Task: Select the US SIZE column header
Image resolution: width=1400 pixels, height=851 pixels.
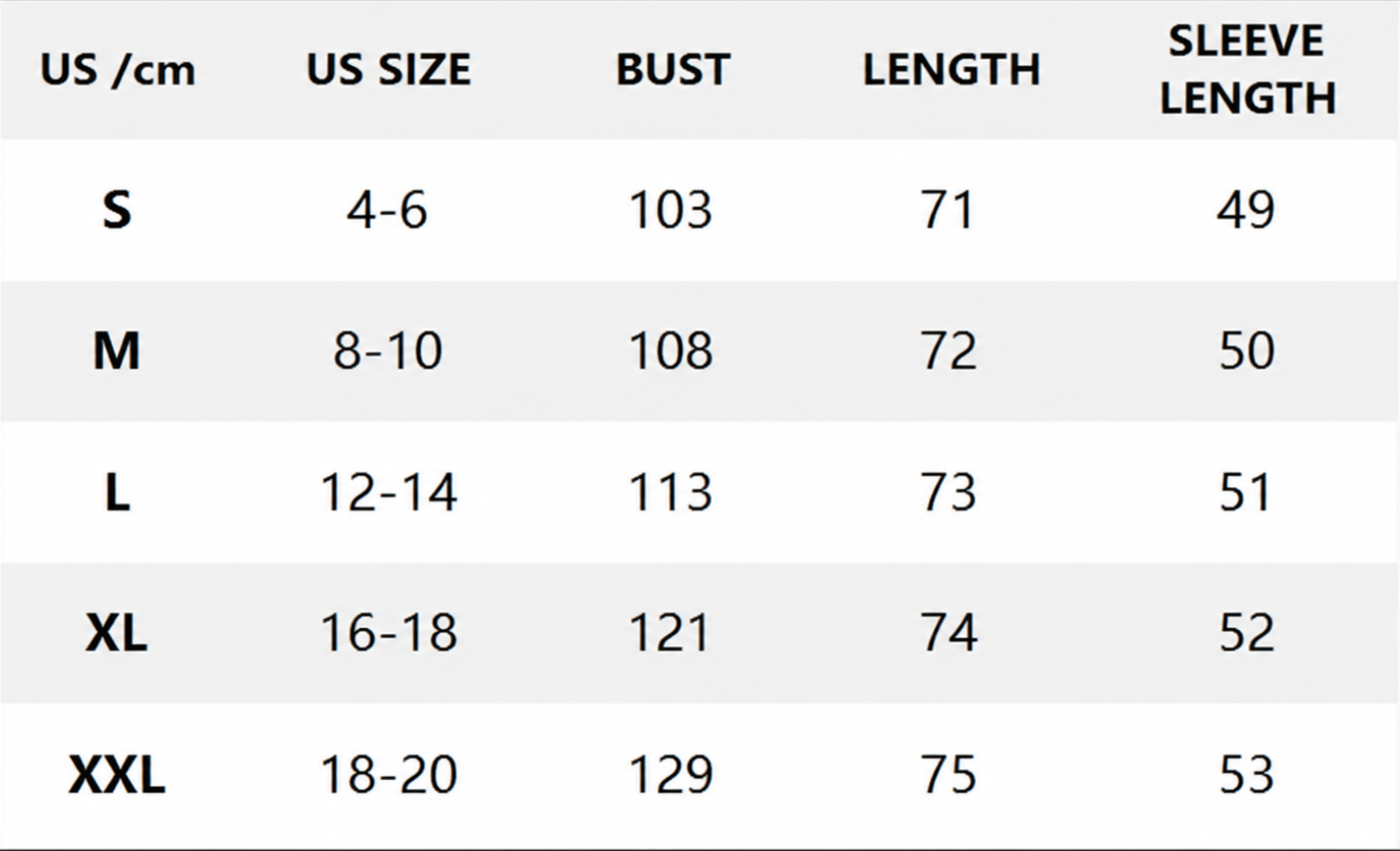Action: 389,69
